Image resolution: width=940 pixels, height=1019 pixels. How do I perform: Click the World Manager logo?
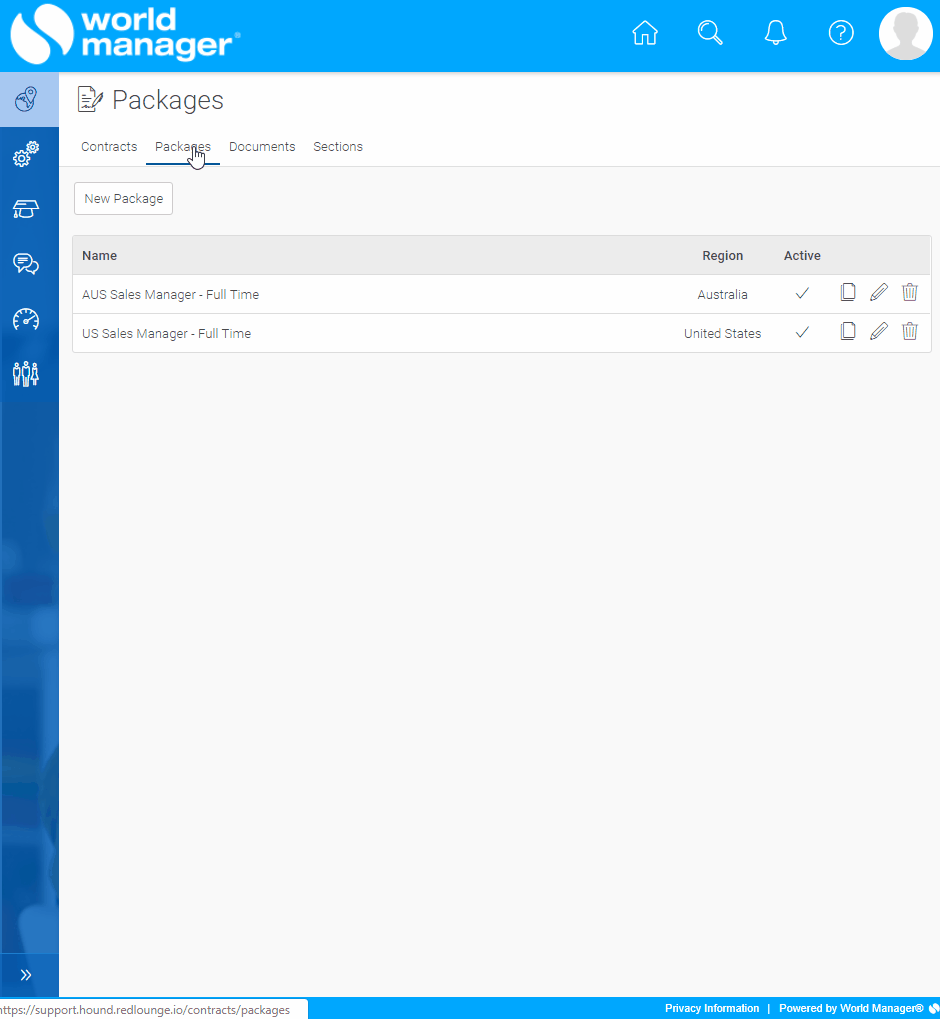[125, 34]
